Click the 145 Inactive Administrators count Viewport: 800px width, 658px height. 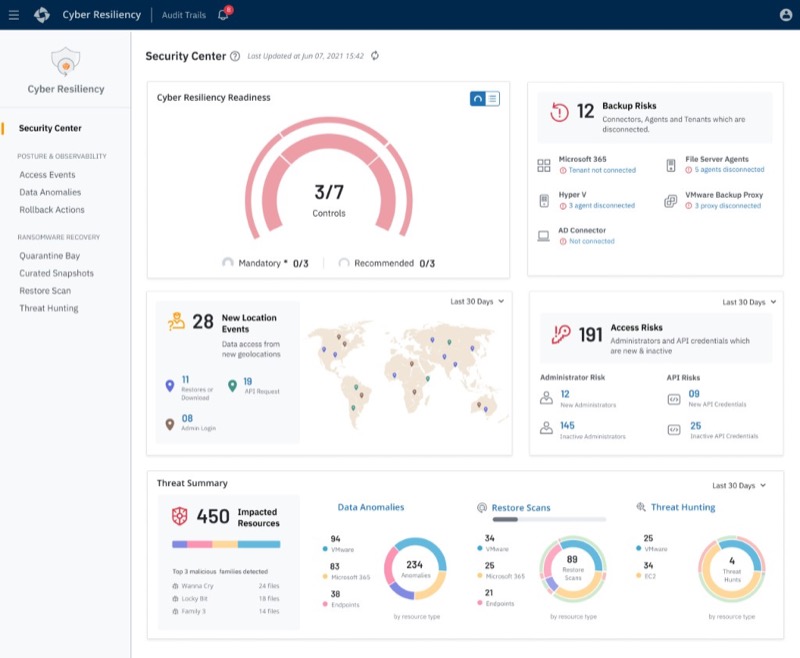[x=567, y=425]
